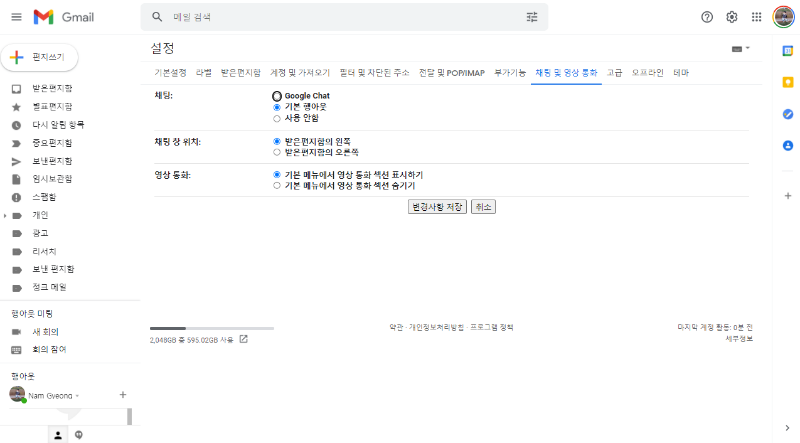
Task: Open the support help question mark icon
Action: (x=707, y=17)
